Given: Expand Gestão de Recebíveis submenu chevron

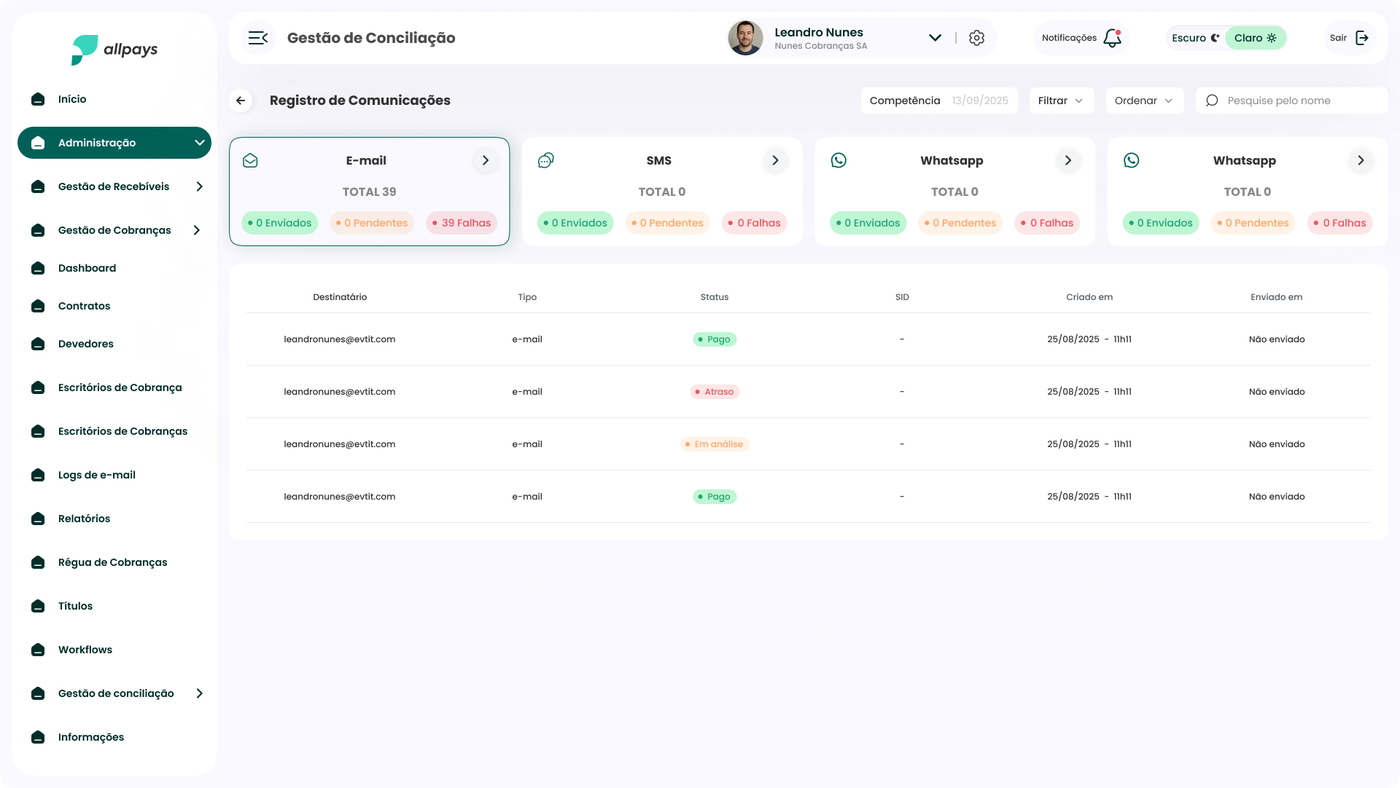Looking at the screenshot, I should (199, 187).
